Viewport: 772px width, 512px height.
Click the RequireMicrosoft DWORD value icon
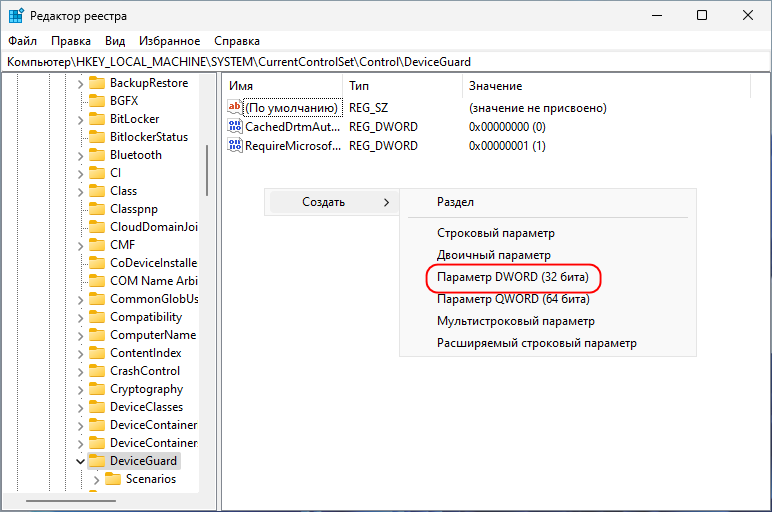point(235,146)
